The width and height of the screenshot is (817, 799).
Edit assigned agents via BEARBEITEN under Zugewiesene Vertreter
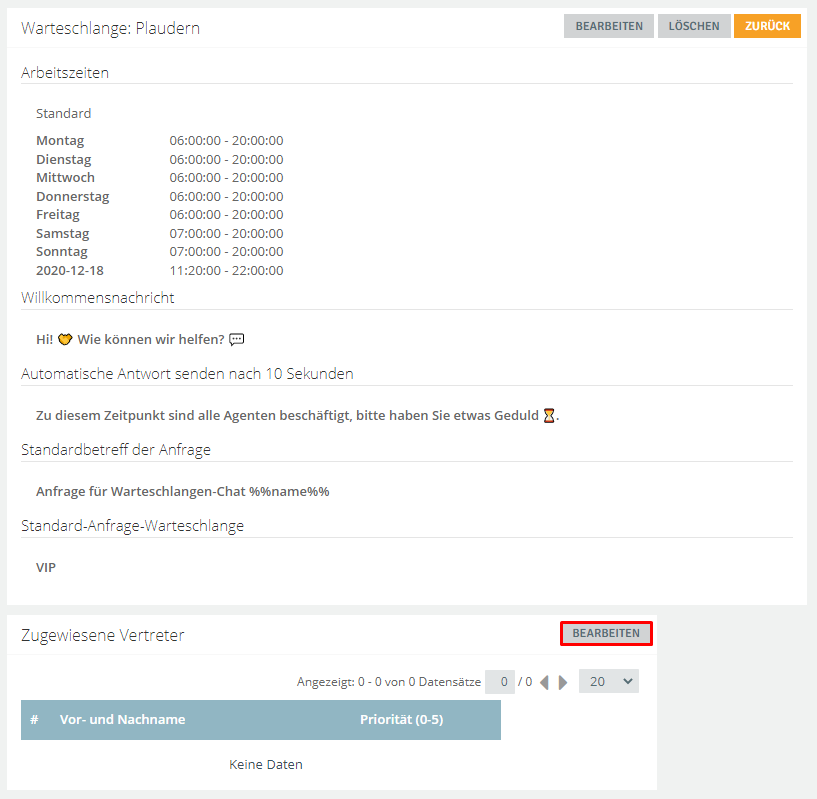point(606,633)
